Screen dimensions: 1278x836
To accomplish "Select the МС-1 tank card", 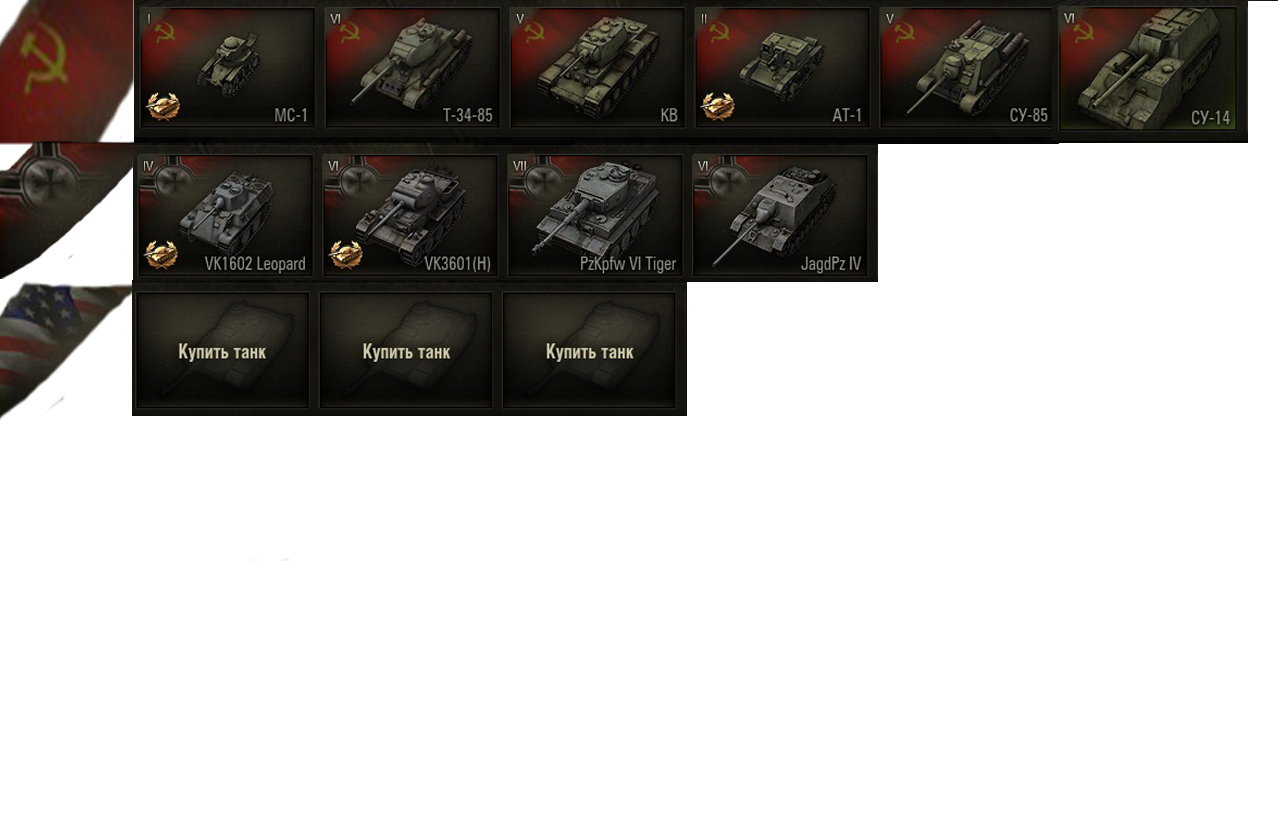I will pyautogui.click(x=227, y=68).
